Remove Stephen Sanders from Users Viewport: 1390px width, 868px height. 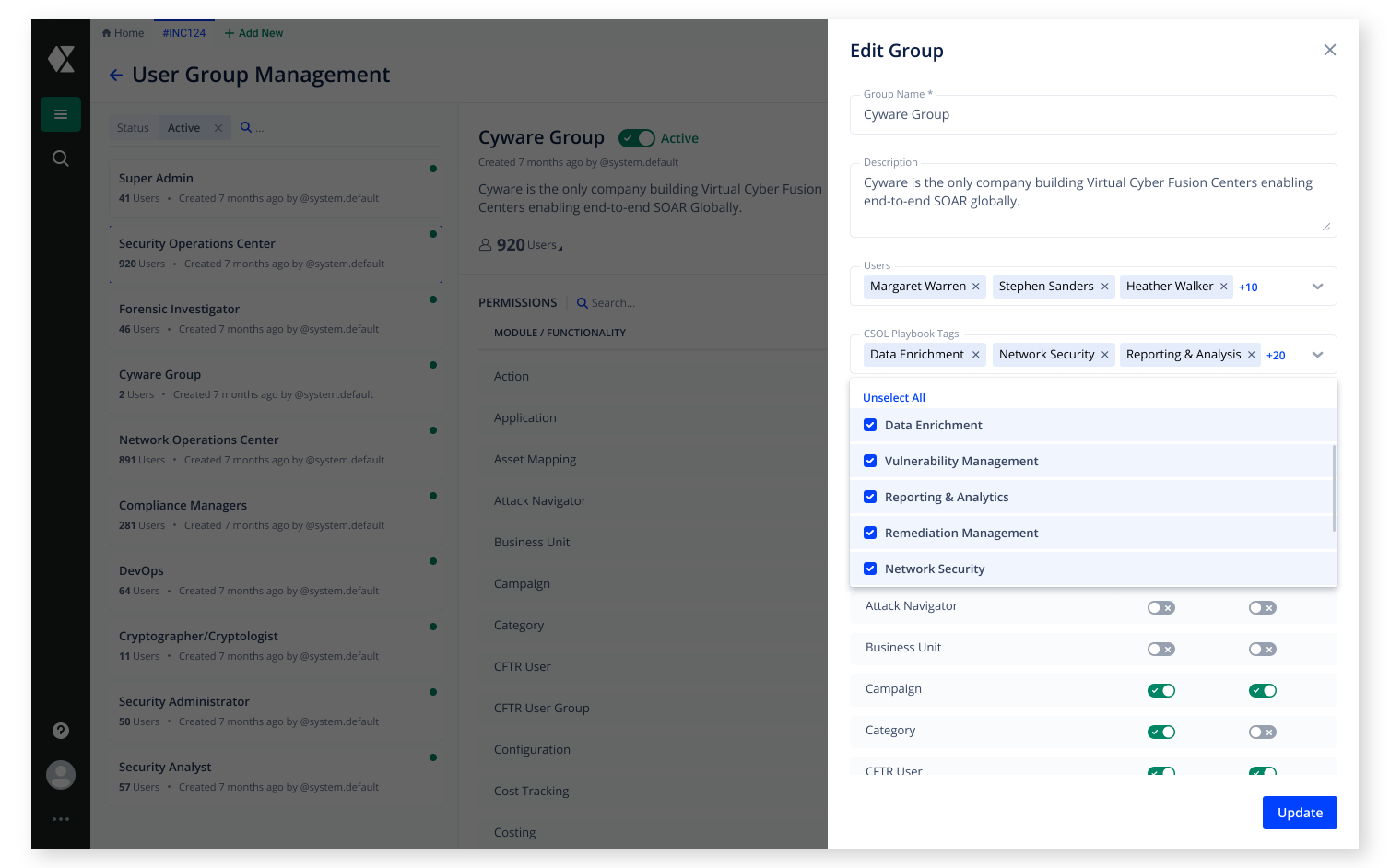click(1105, 287)
